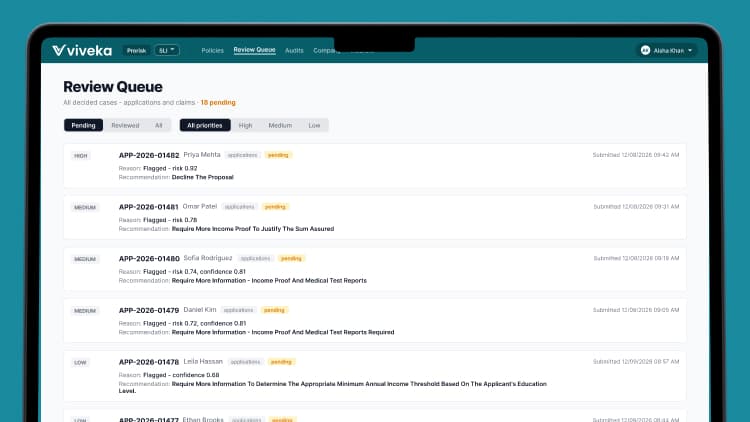This screenshot has height=422, width=750.
Task: Click the viveka logo
Action: click(x=82, y=50)
